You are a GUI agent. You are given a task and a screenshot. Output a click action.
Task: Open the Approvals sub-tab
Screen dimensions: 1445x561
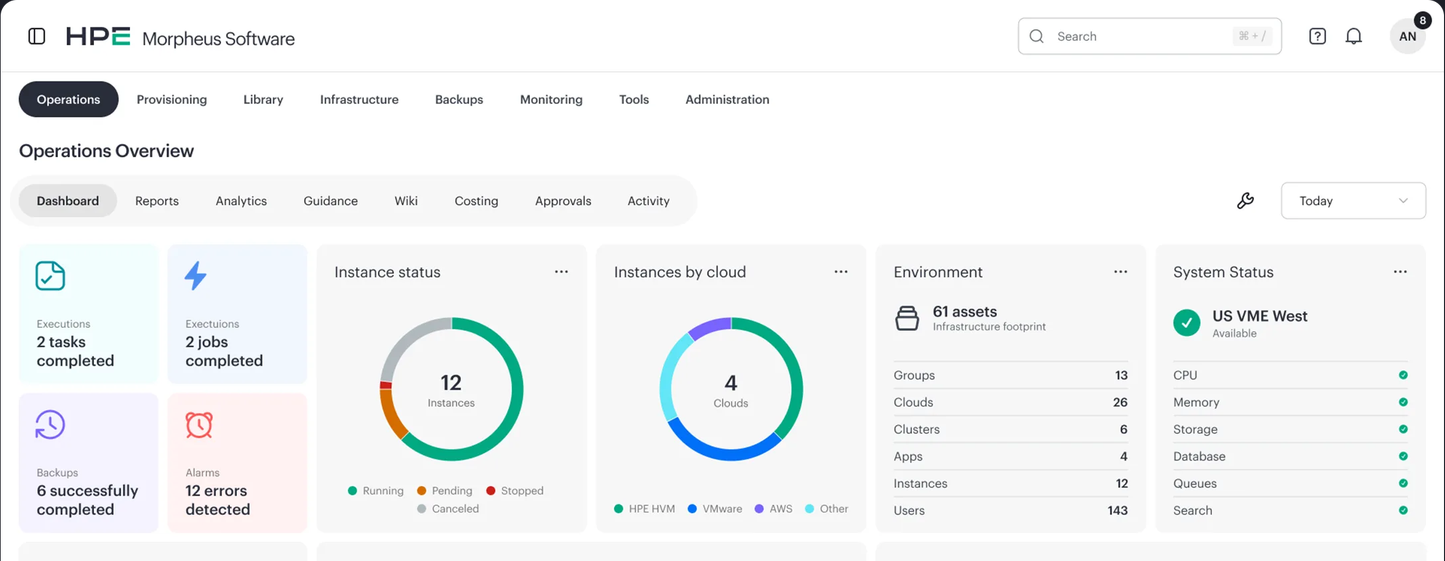[563, 201]
